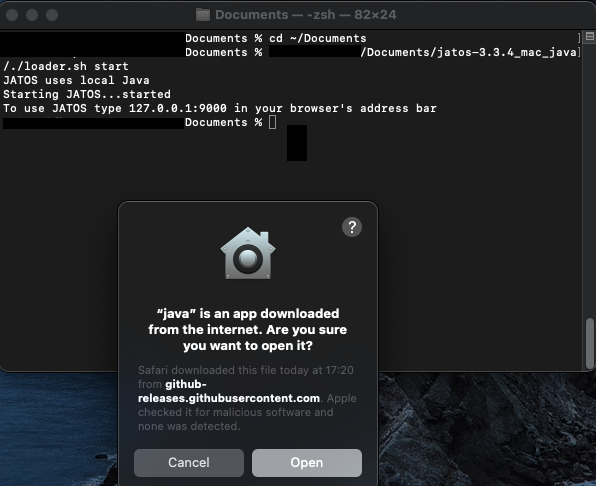Click the jatos-3.3.4_mac_java path text

click(x=468, y=52)
